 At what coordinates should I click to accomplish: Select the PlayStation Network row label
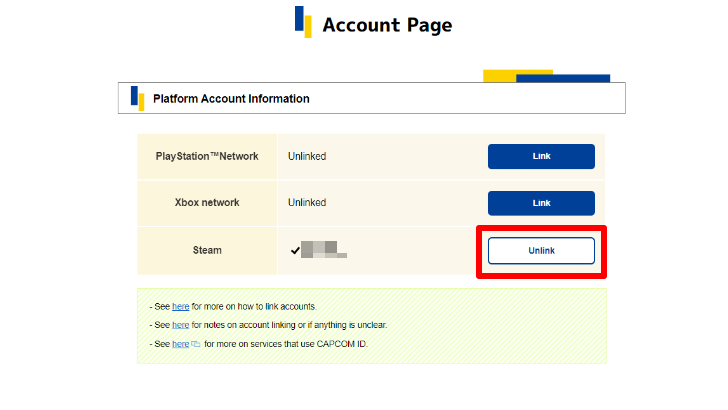(x=207, y=156)
